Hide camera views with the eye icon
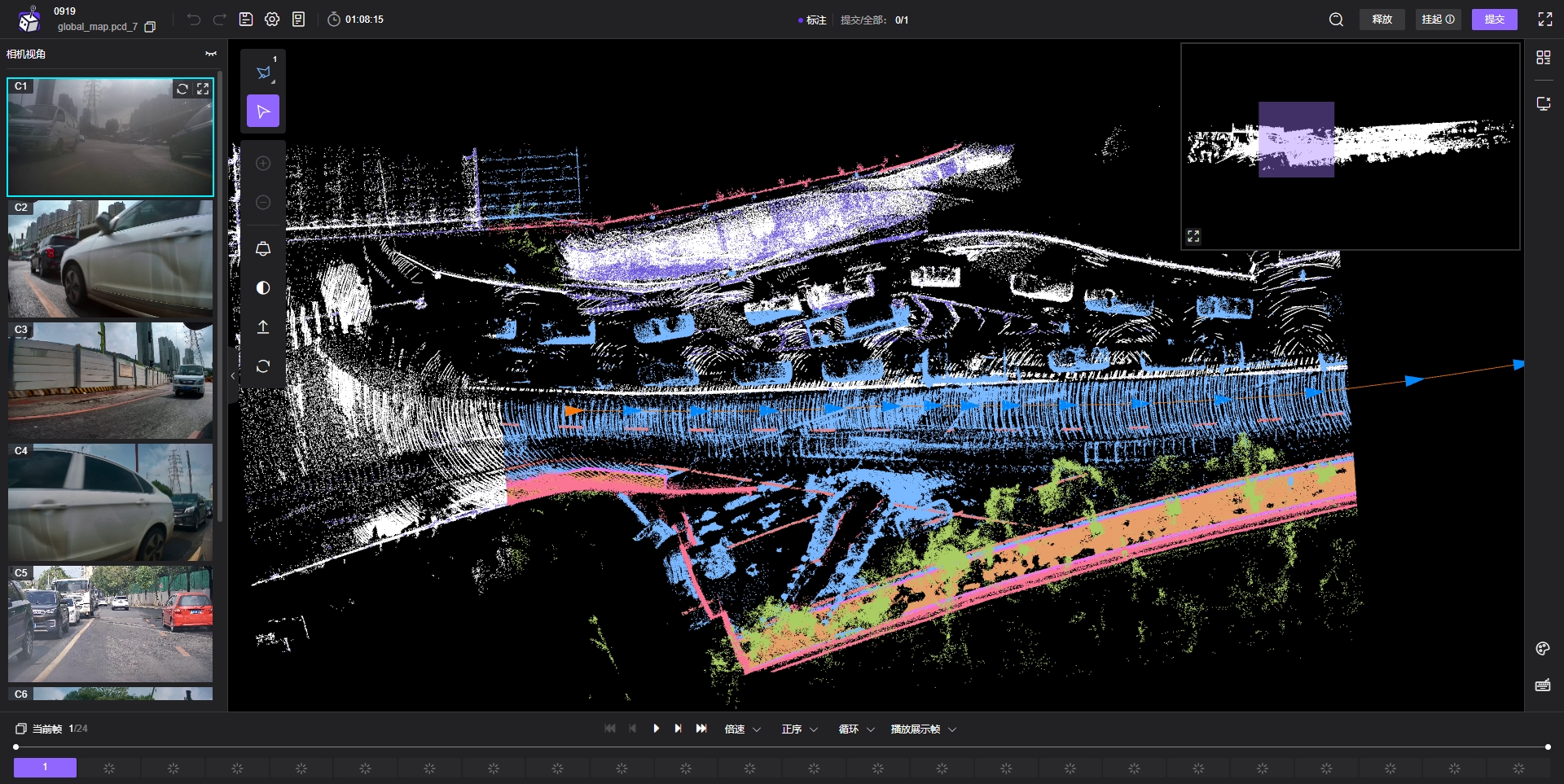The image size is (1564, 784). click(x=211, y=54)
